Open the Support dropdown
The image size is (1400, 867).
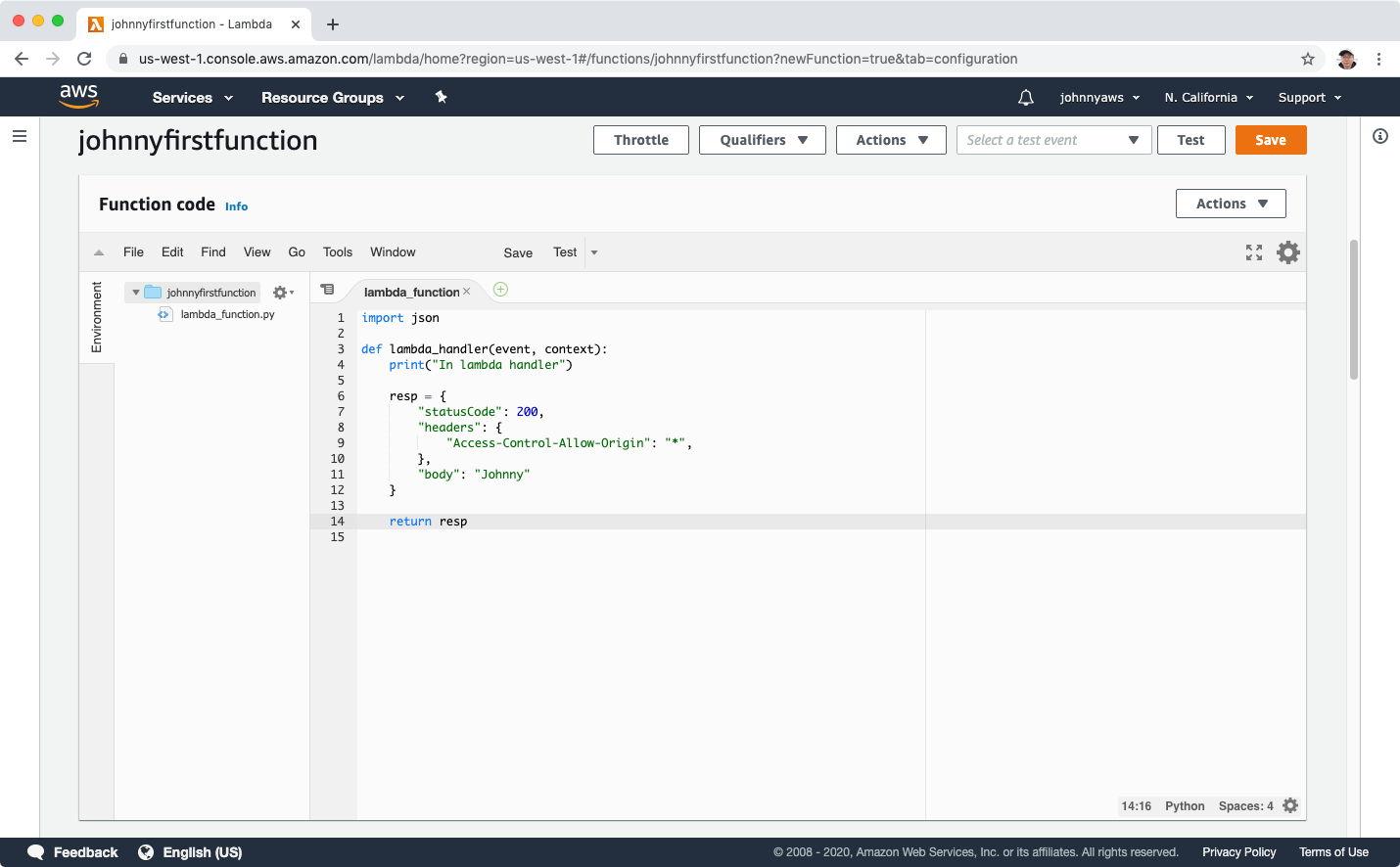point(1310,98)
